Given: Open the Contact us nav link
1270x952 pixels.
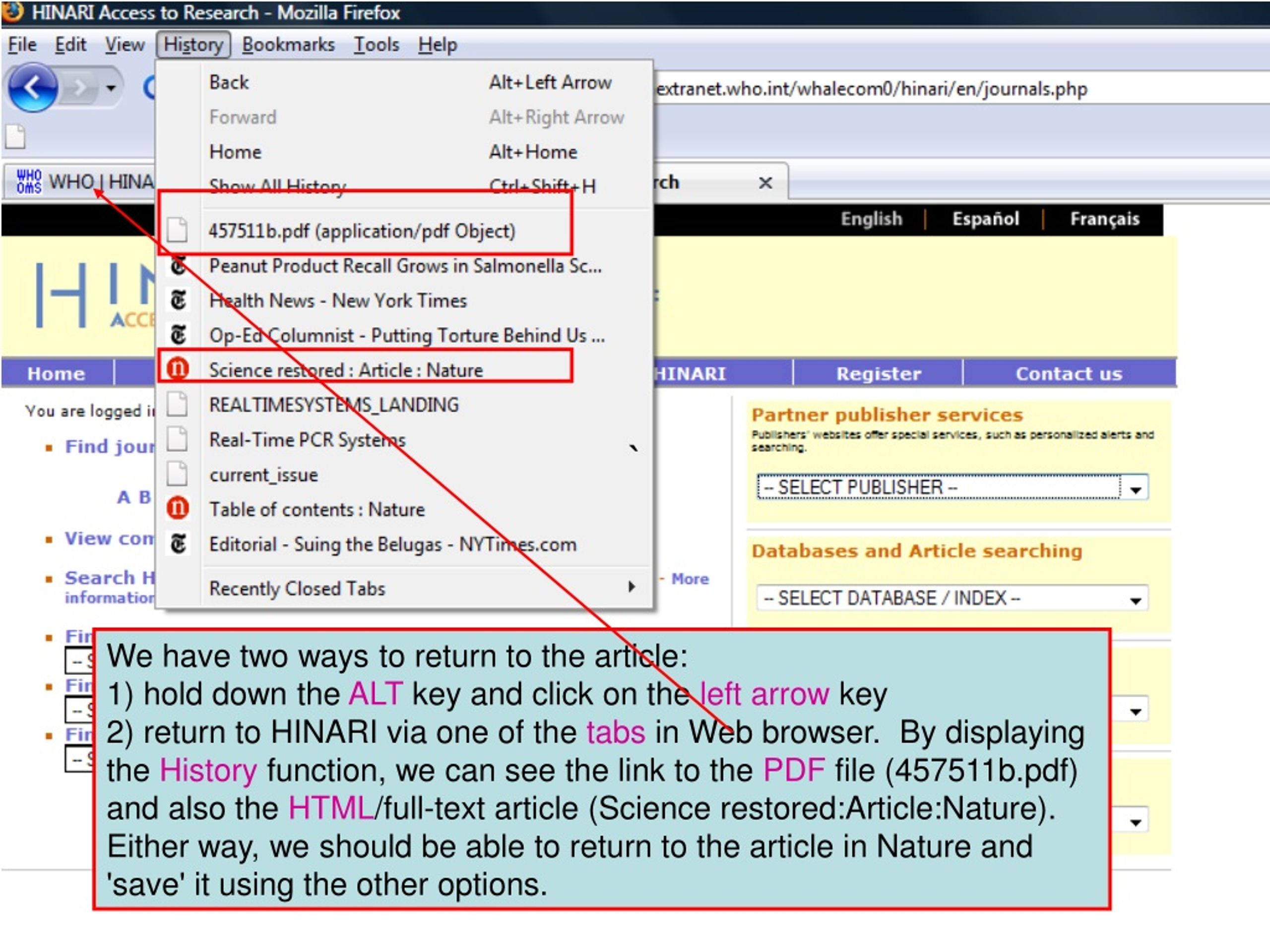Looking at the screenshot, I should 1069,373.
